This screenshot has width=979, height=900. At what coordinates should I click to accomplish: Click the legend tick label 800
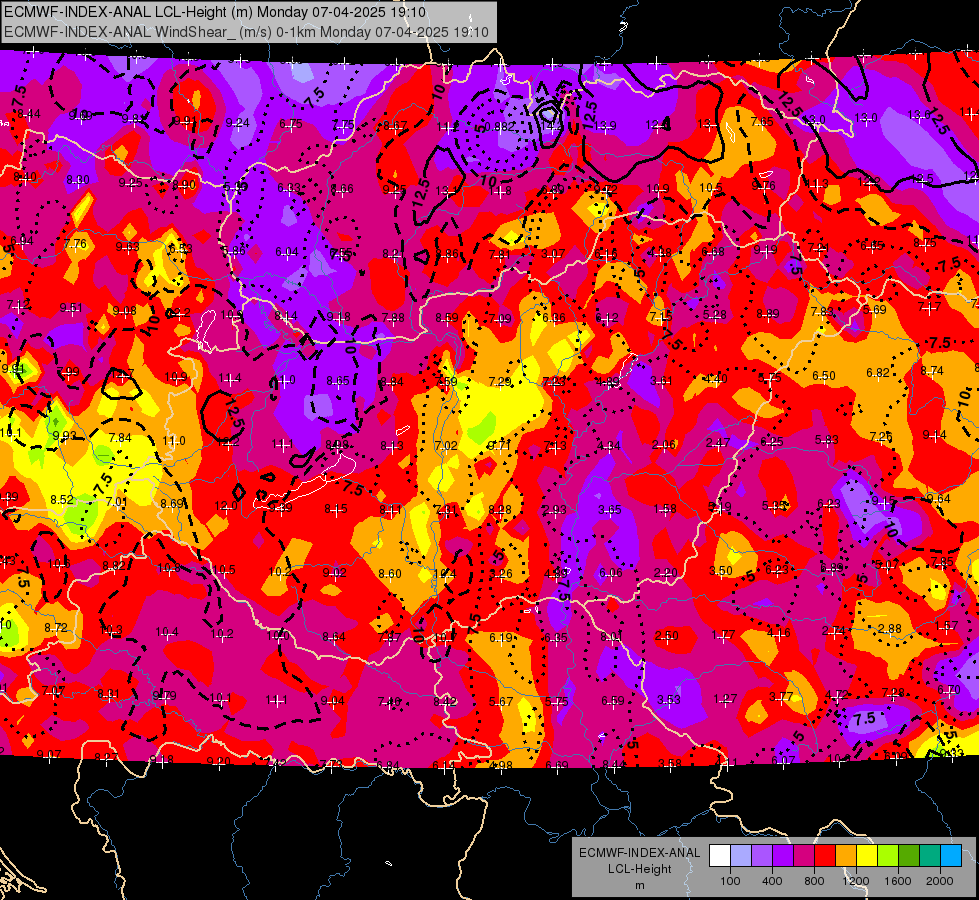[814, 881]
